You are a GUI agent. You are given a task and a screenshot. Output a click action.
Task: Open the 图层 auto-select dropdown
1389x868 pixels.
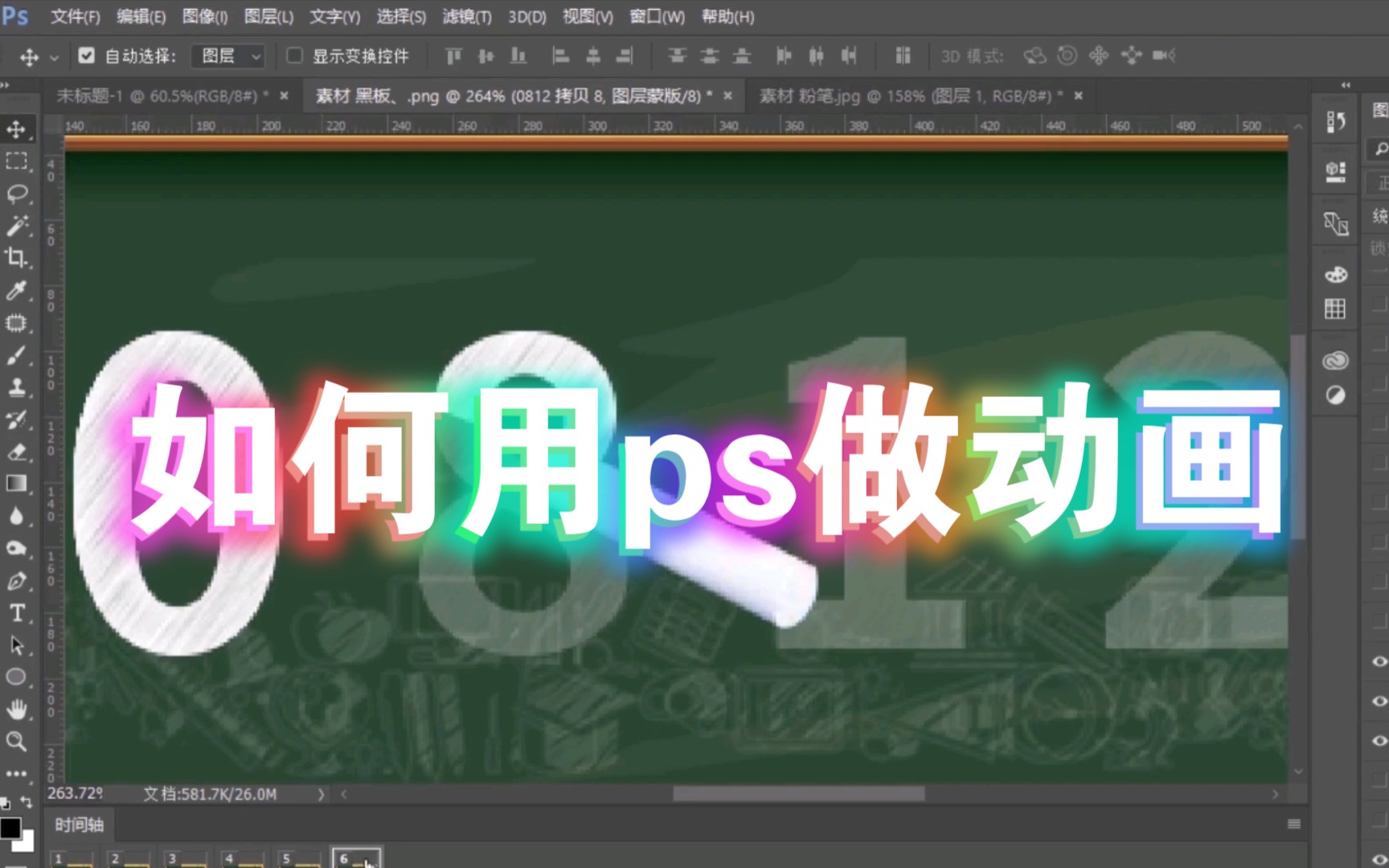[228, 55]
